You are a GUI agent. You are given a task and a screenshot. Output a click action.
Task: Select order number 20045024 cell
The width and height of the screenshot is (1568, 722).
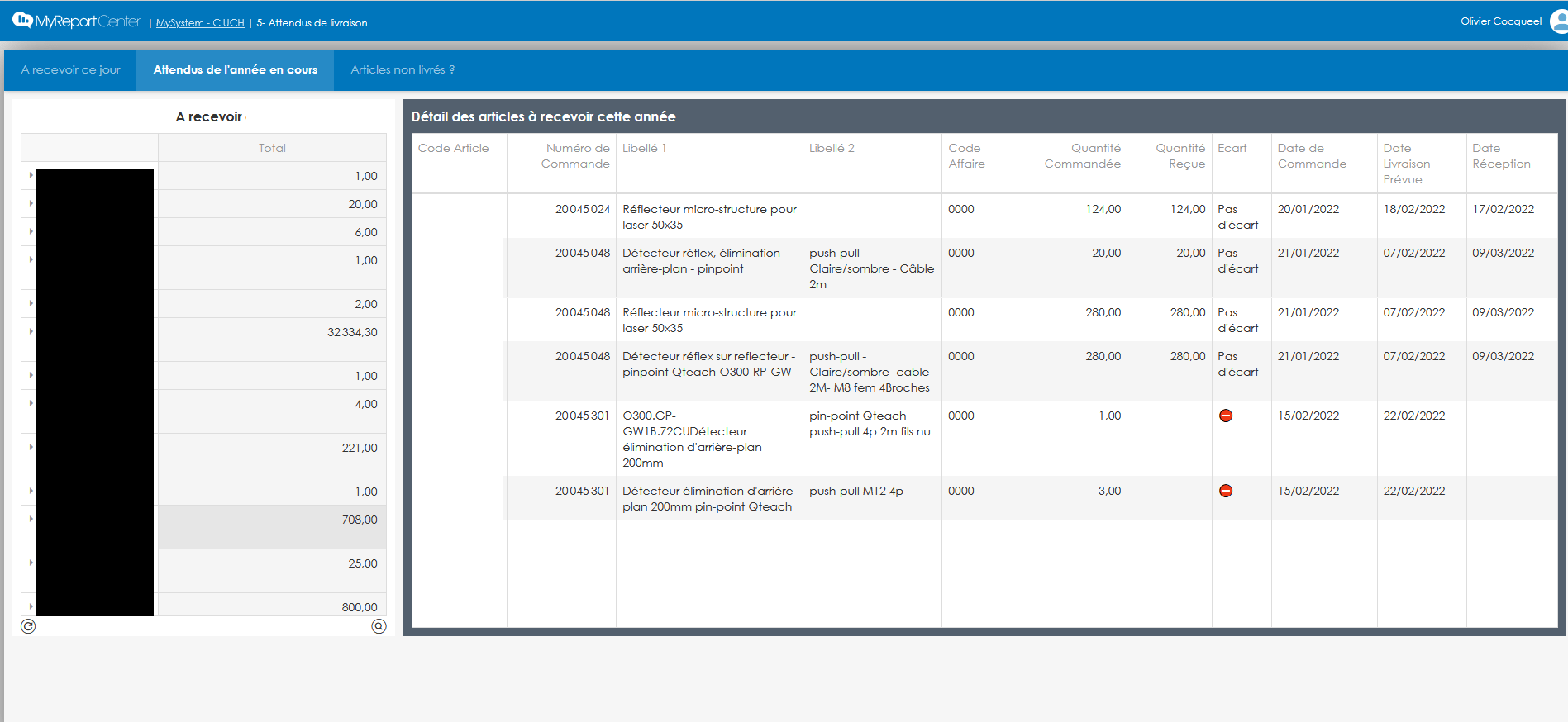[582, 210]
